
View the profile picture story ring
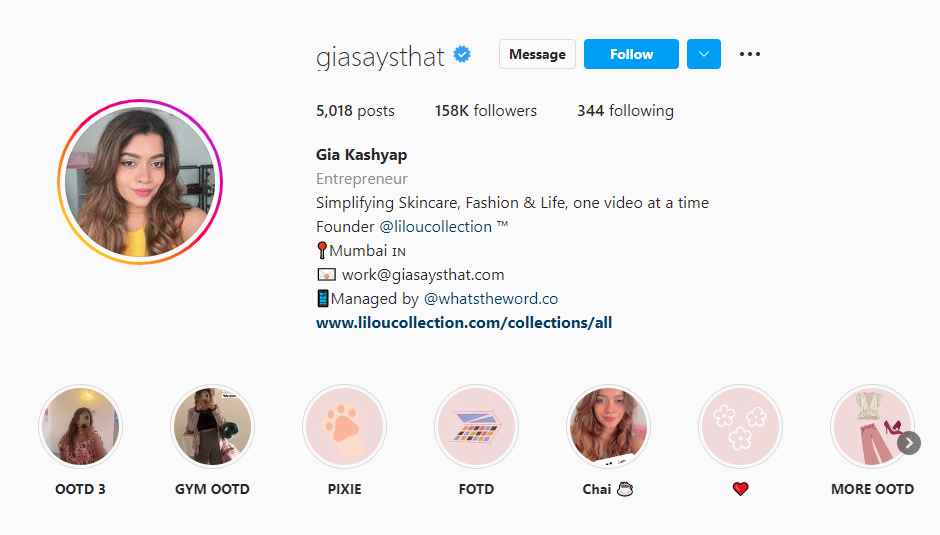tap(140, 182)
